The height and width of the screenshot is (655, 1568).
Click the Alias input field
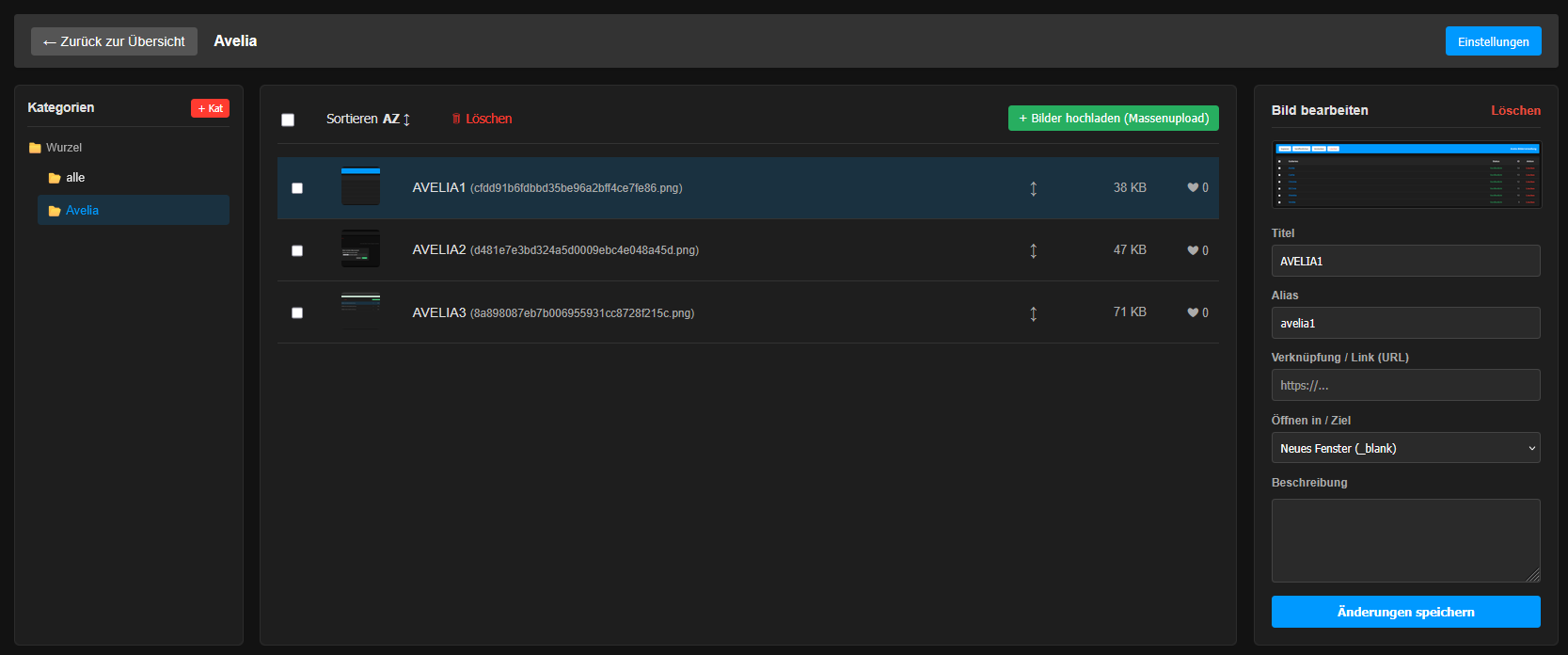pos(1405,323)
